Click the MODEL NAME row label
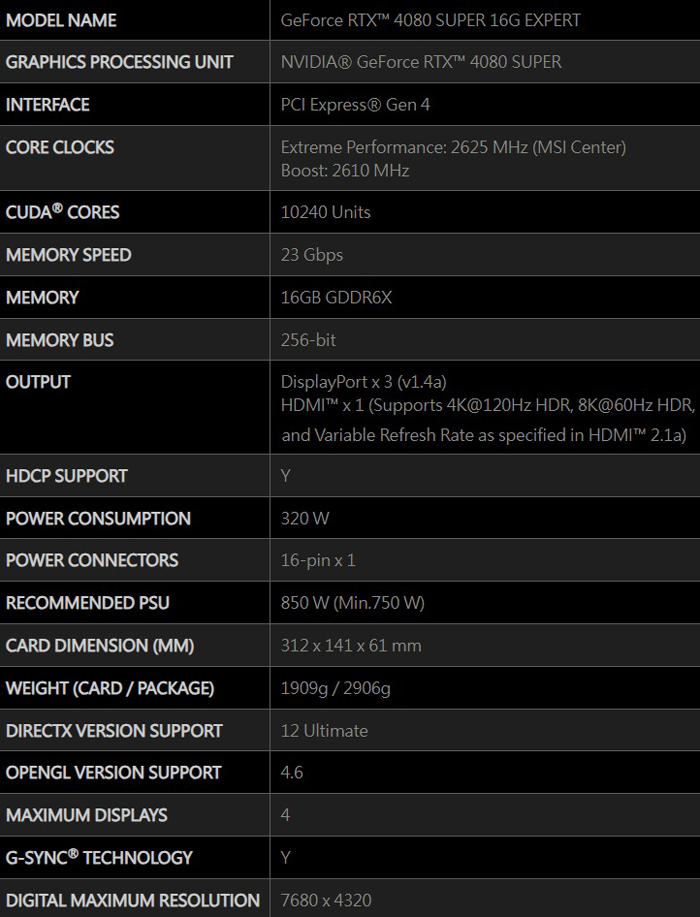Screen dimensions: 700x917 tap(61, 20)
